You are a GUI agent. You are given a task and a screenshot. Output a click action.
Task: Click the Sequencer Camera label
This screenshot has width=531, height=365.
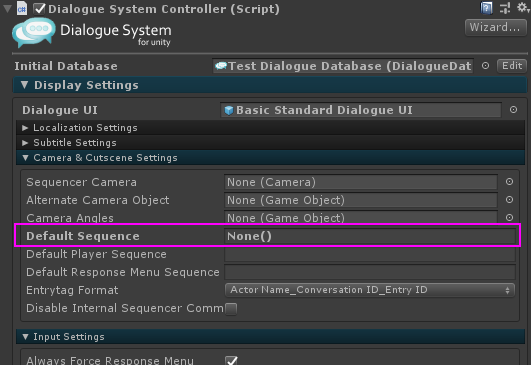(82, 182)
